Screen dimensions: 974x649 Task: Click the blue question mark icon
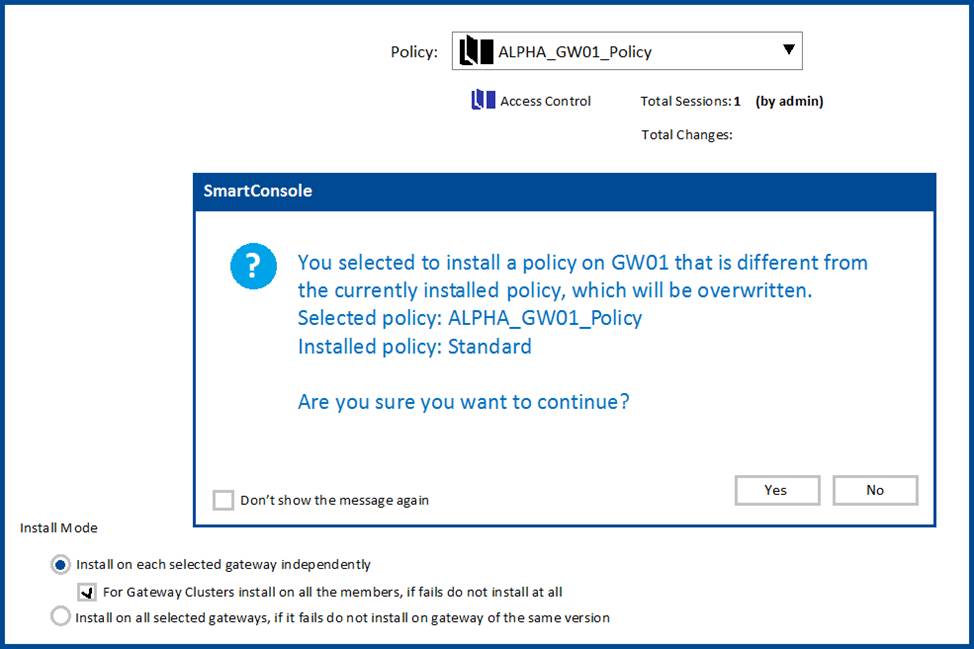253,267
